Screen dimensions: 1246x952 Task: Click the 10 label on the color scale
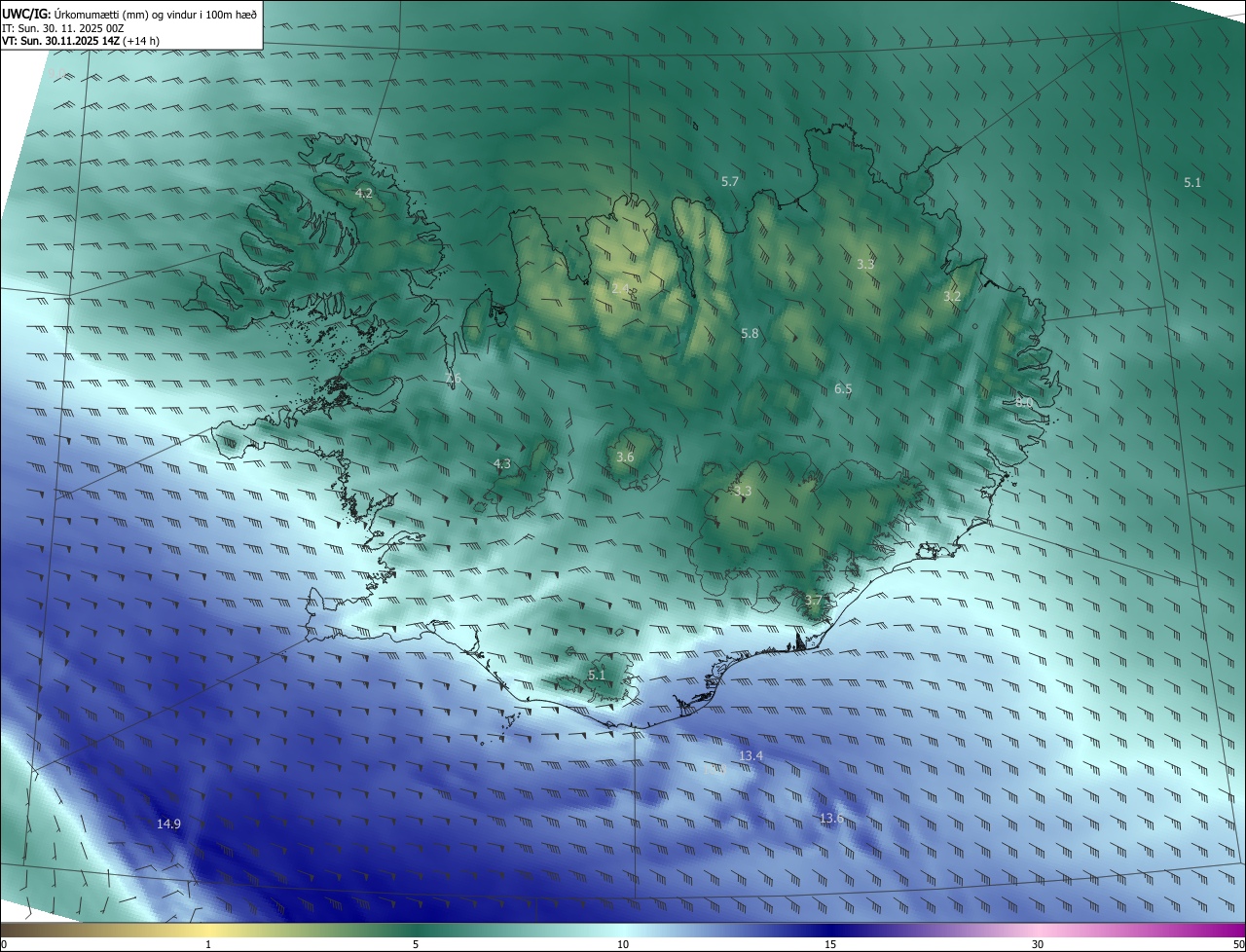(623, 944)
